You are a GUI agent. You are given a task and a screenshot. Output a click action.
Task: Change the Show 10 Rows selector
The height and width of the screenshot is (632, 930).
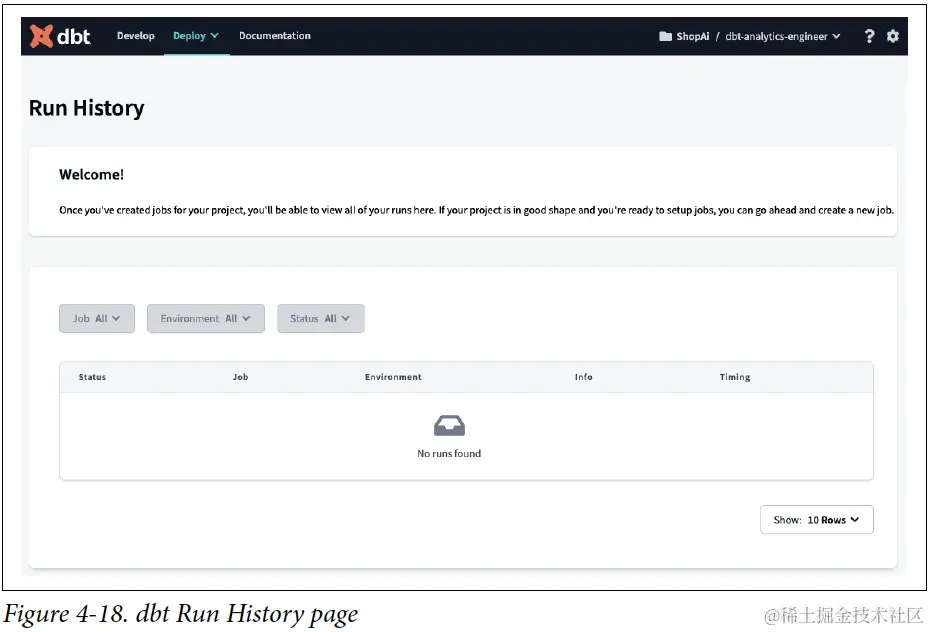[816, 519]
